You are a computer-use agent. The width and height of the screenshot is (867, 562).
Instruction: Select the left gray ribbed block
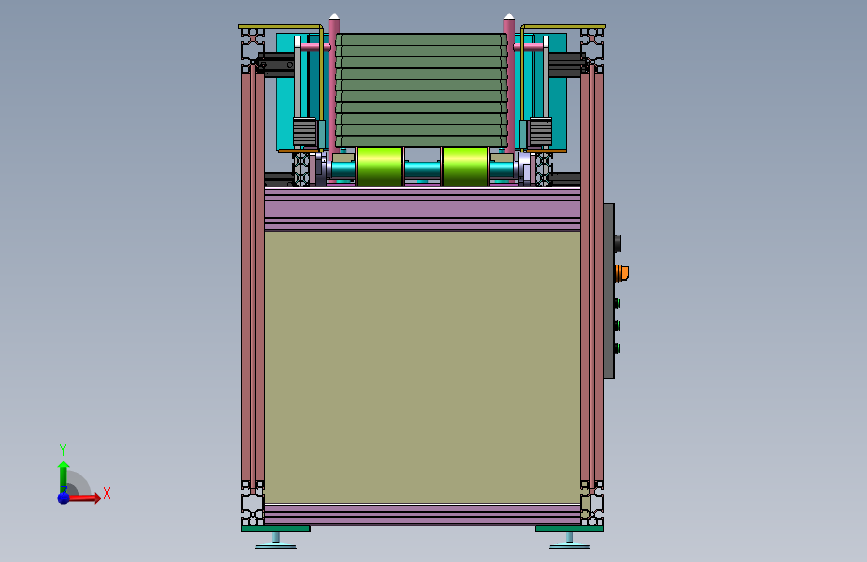click(x=304, y=132)
